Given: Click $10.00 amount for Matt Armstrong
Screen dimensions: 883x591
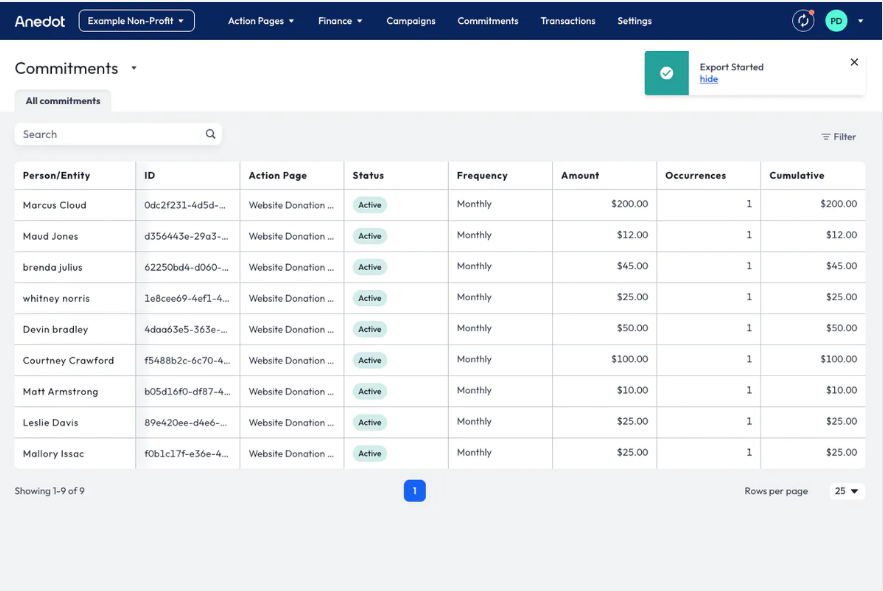Looking at the screenshot, I should coord(632,389).
